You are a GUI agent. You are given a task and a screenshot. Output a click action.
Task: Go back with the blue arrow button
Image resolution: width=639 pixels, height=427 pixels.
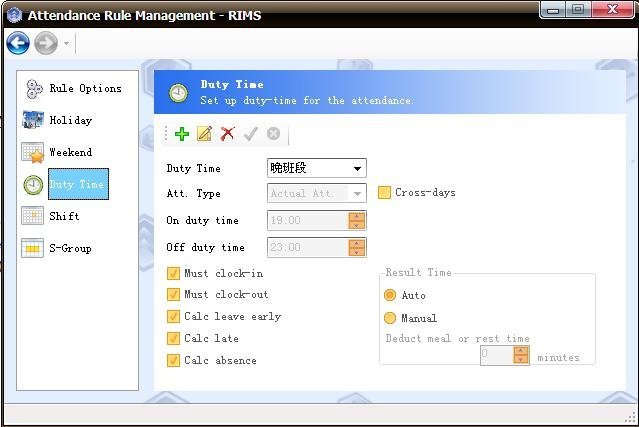point(18,43)
